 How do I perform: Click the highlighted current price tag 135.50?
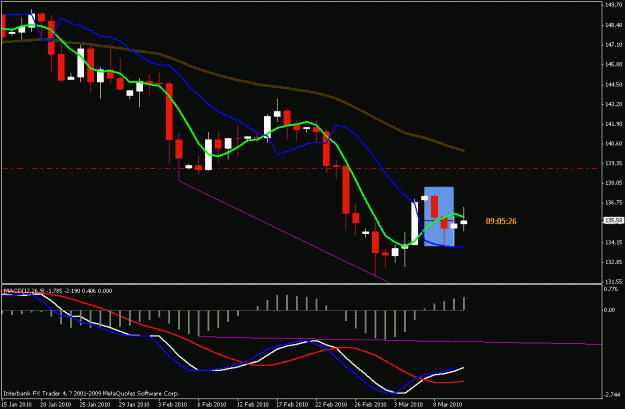coord(613,220)
